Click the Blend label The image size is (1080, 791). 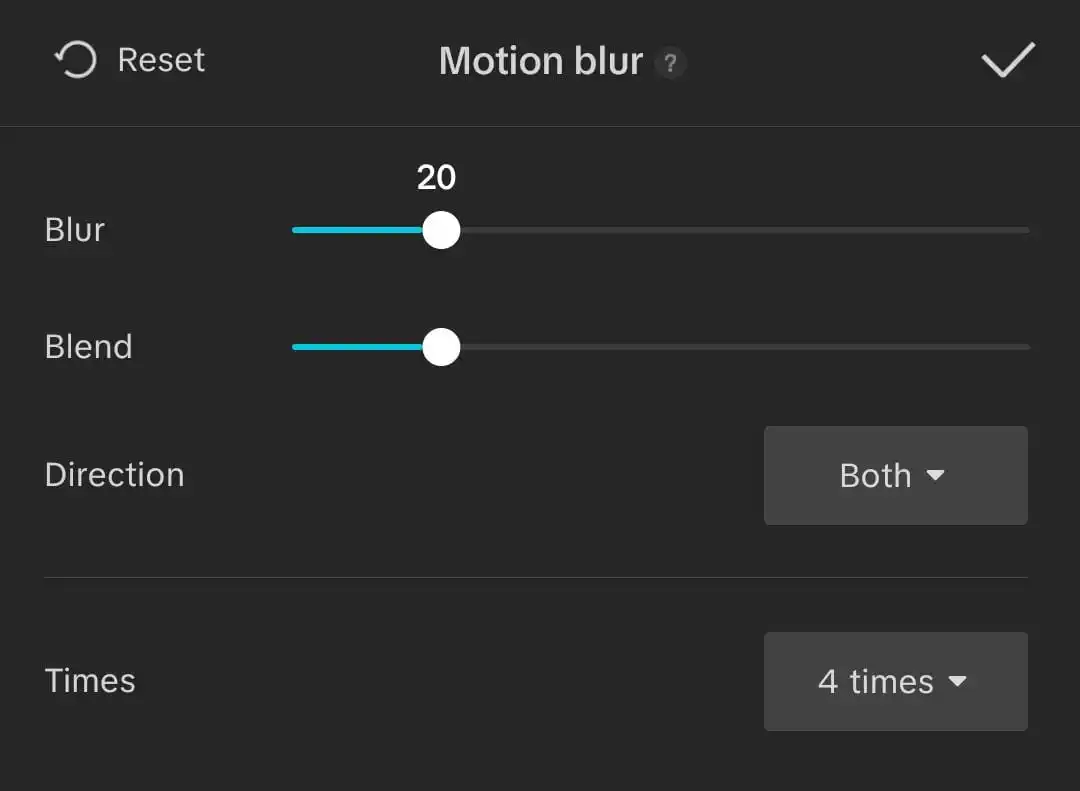(88, 347)
